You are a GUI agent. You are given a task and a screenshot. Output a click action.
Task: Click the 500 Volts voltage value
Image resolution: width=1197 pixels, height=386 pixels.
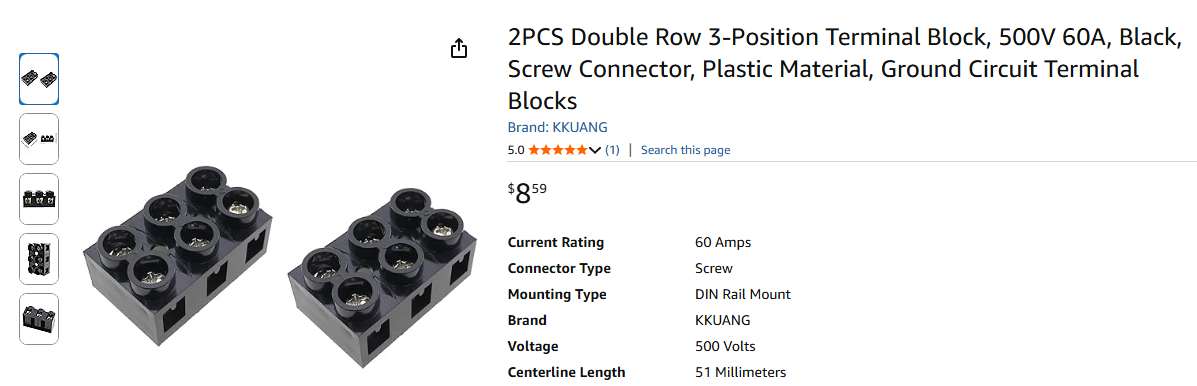point(725,346)
